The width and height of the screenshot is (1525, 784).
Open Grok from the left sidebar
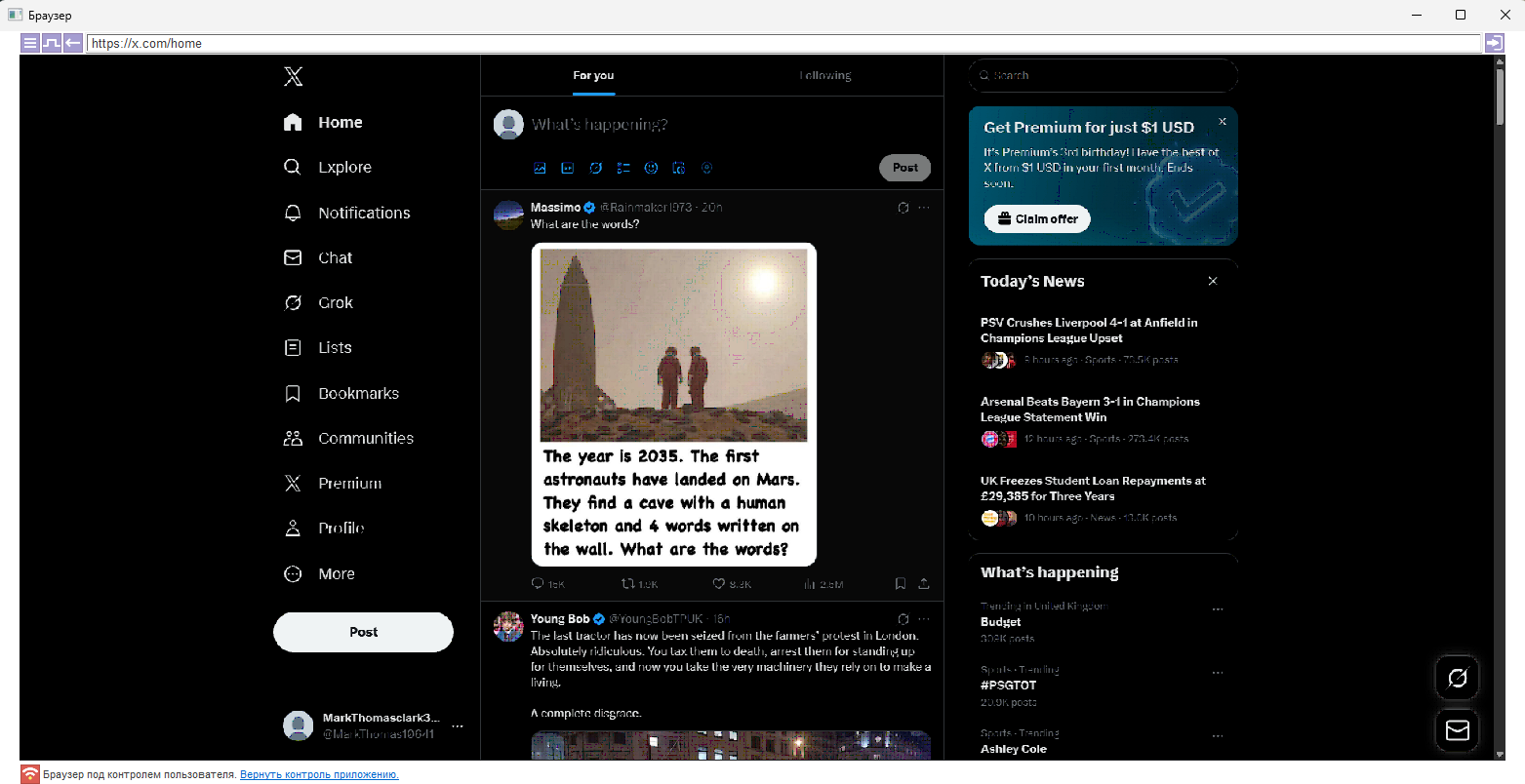coord(335,303)
